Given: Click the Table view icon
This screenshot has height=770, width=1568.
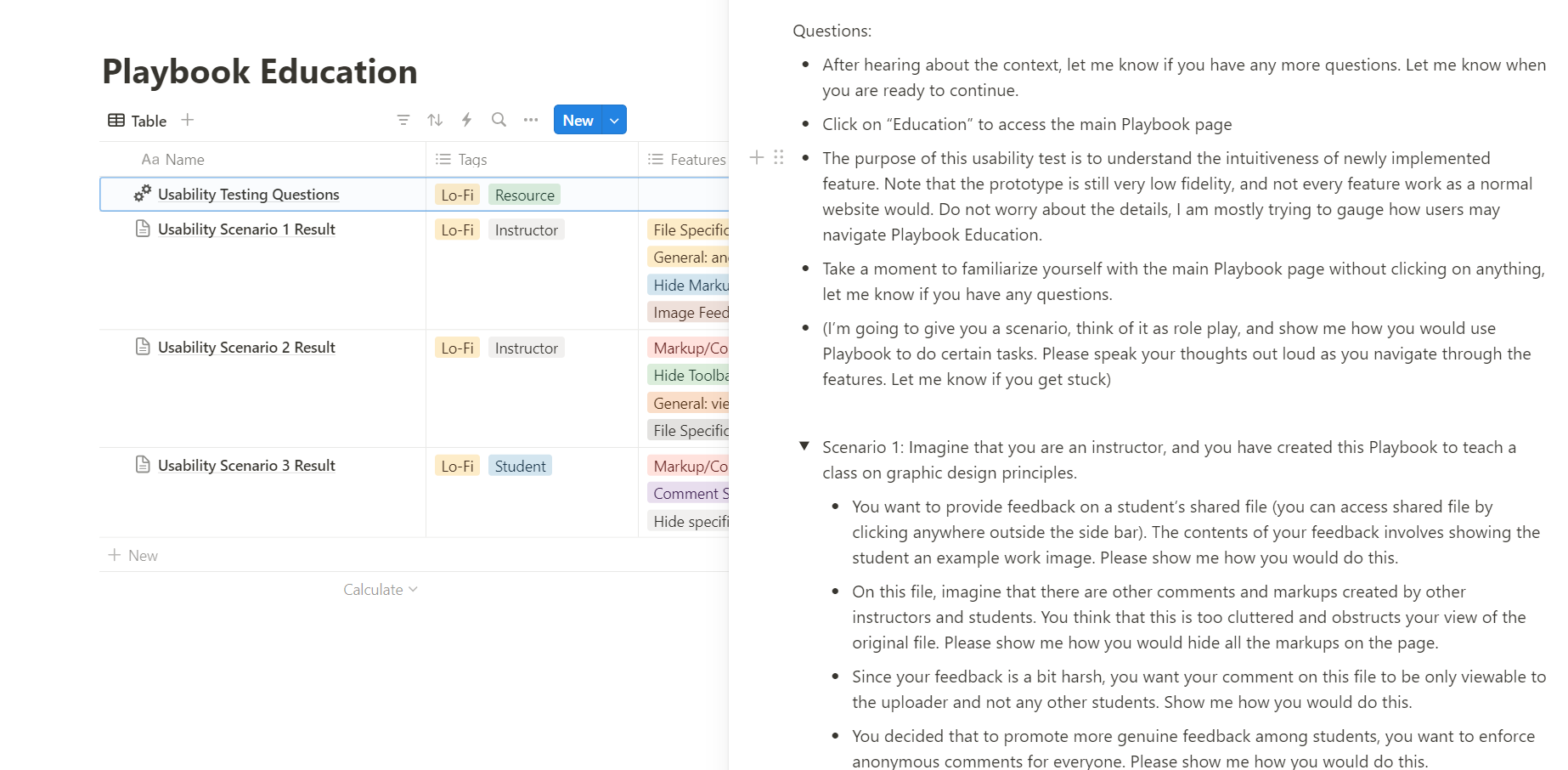Looking at the screenshot, I should [x=116, y=121].
